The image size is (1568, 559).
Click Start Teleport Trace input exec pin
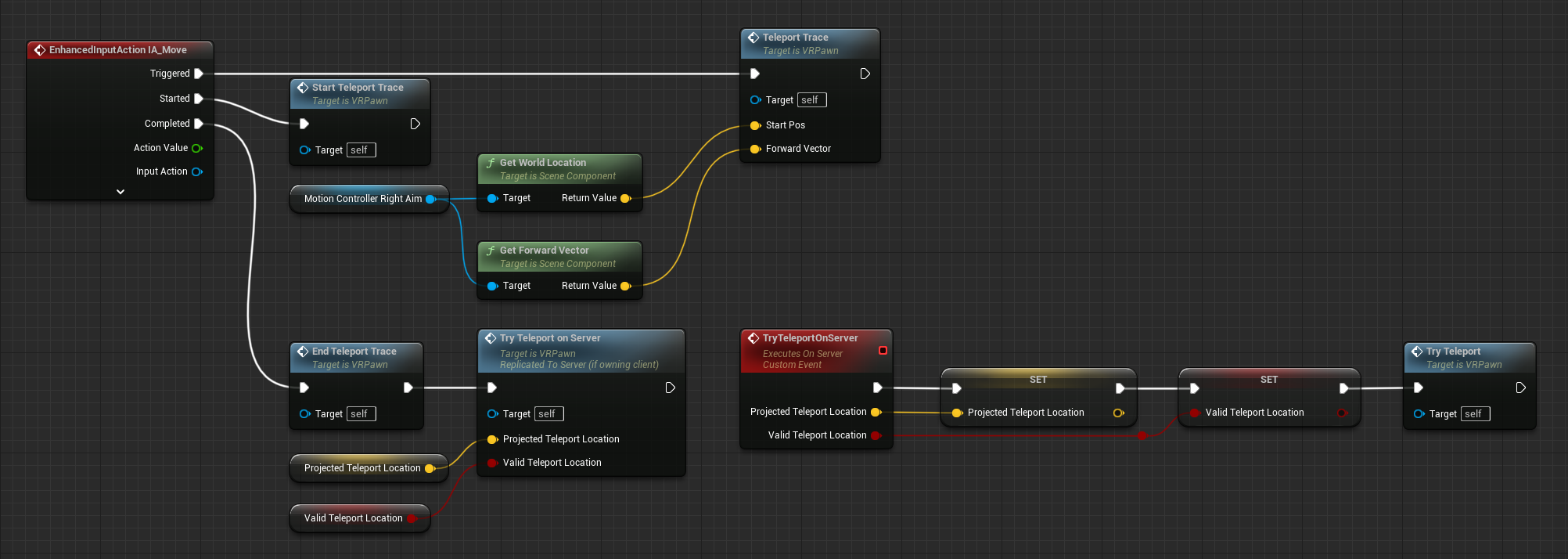coord(304,124)
